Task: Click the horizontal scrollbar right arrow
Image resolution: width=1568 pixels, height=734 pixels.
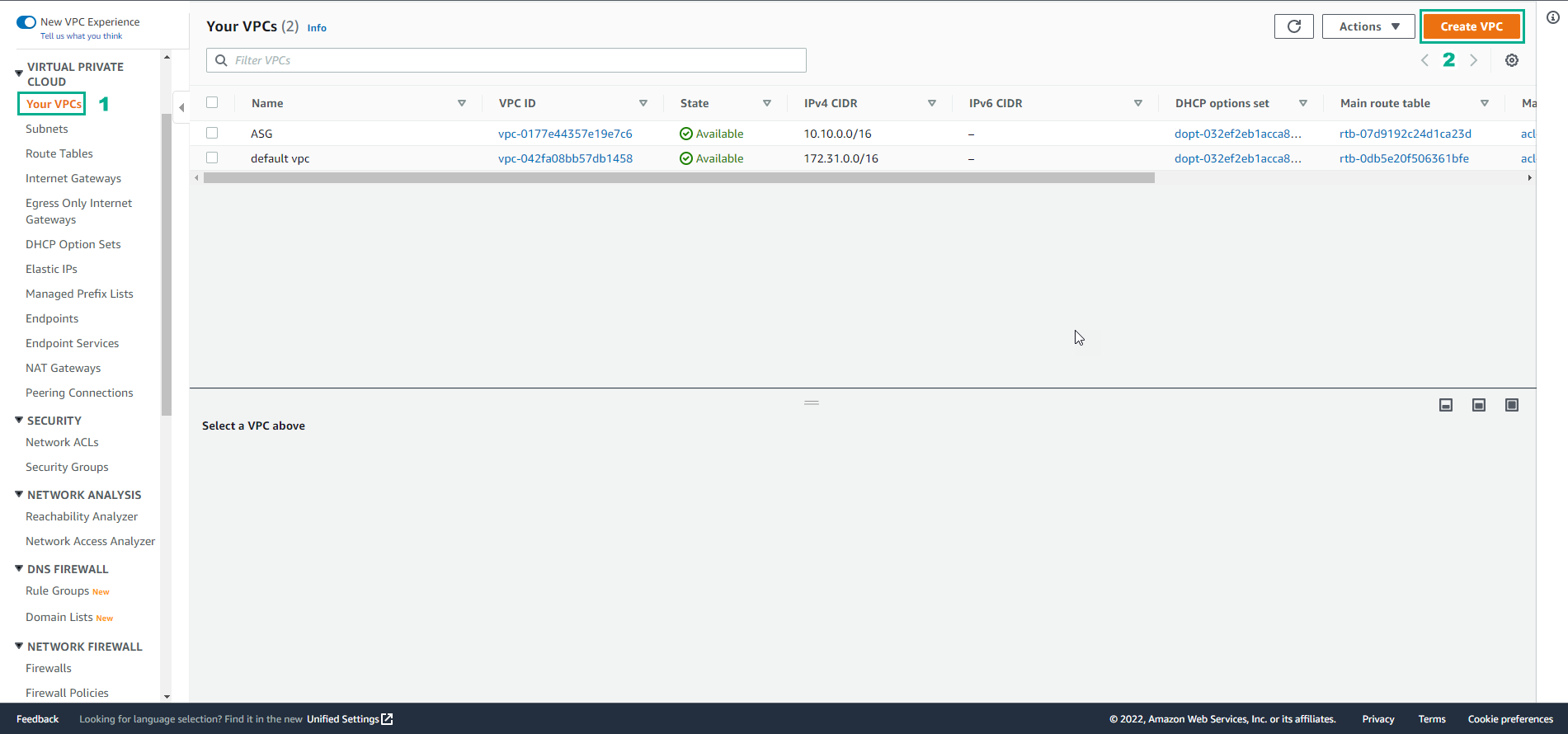Action: point(1529,178)
